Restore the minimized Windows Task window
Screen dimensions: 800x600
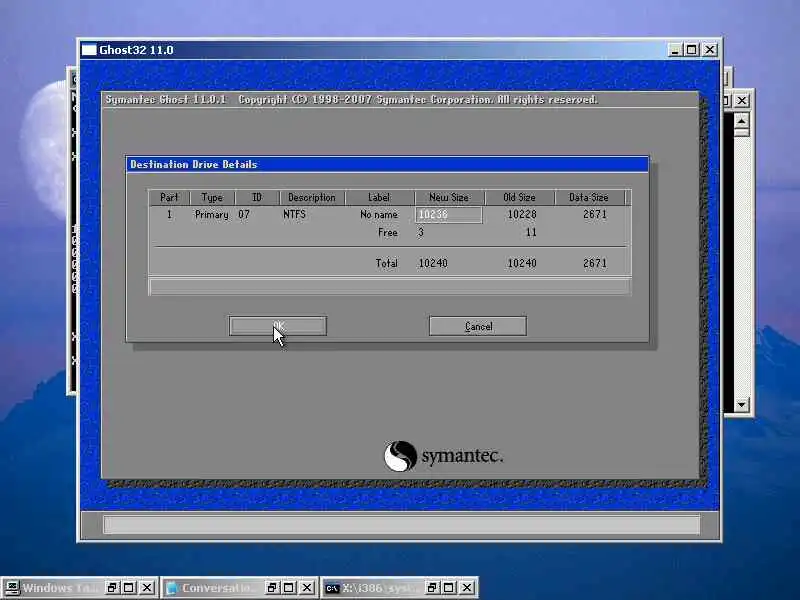(x=112, y=587)
